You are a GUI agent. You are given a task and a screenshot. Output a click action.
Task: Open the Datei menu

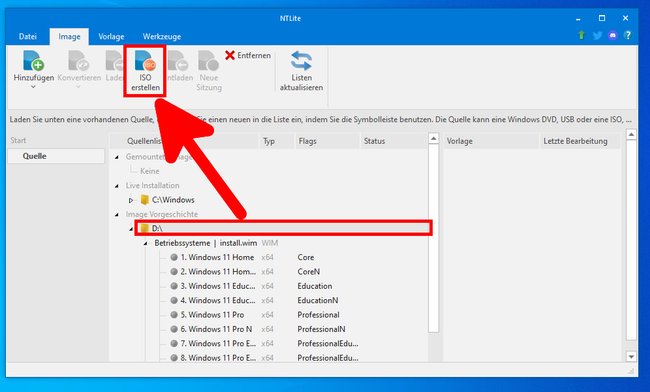28,36
